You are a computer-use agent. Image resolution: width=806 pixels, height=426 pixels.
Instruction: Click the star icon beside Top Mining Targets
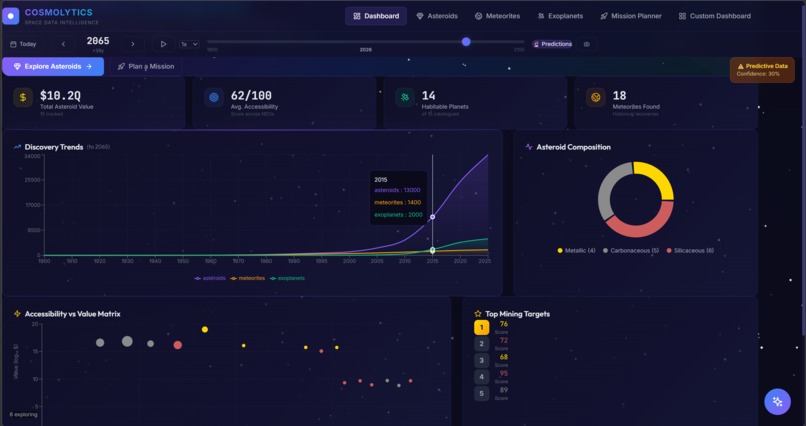pos(478,314)
